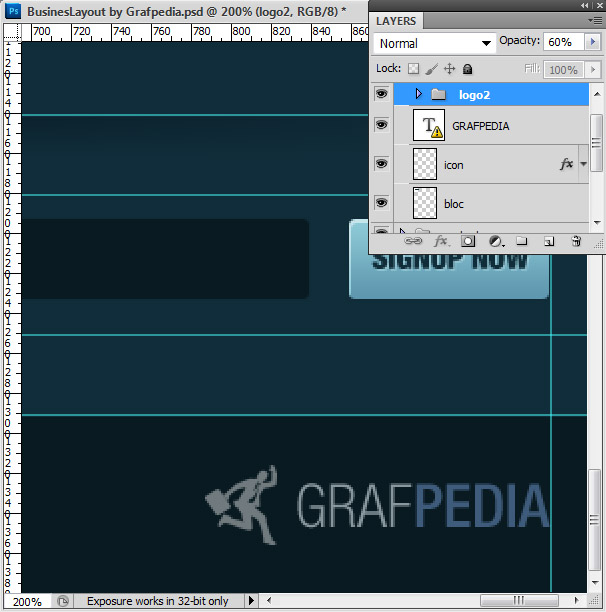Click the 'Fill:' label

click(x=532, y=69)
